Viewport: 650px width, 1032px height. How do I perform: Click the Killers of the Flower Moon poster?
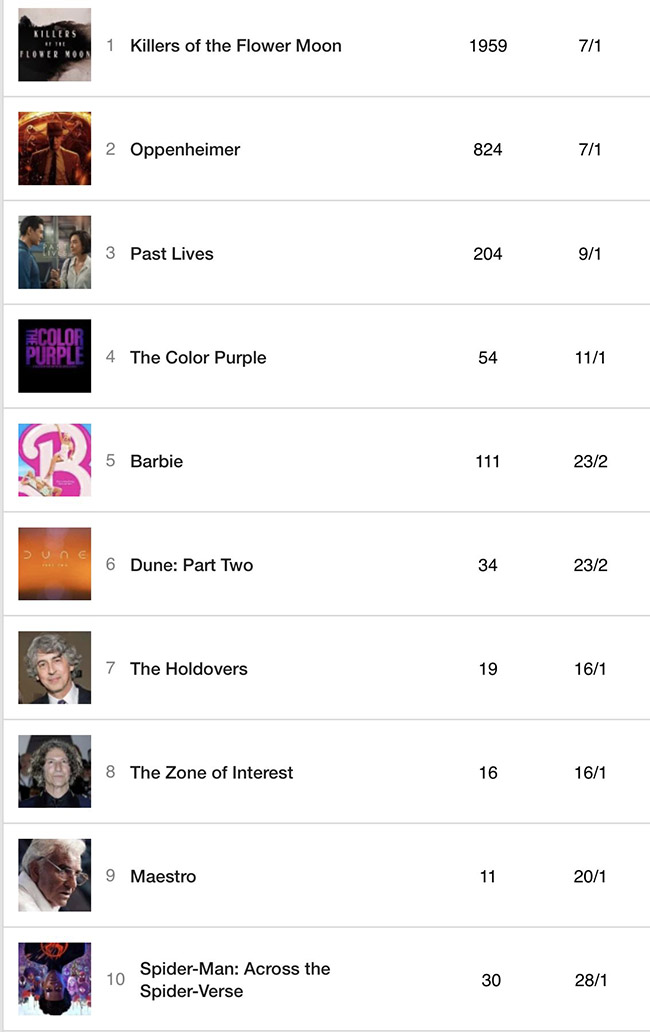point(54,45)
